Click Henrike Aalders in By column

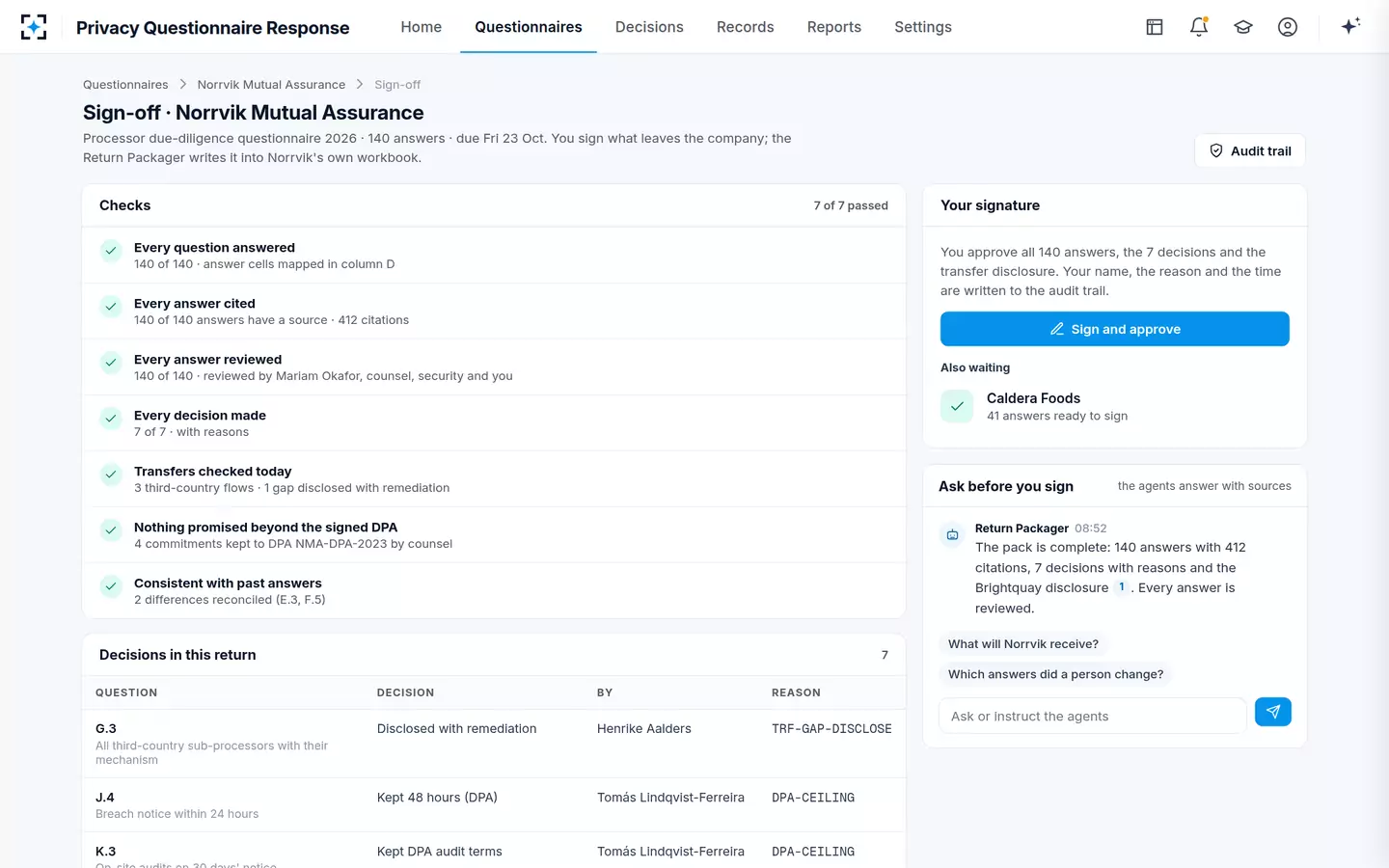point(644,729)
